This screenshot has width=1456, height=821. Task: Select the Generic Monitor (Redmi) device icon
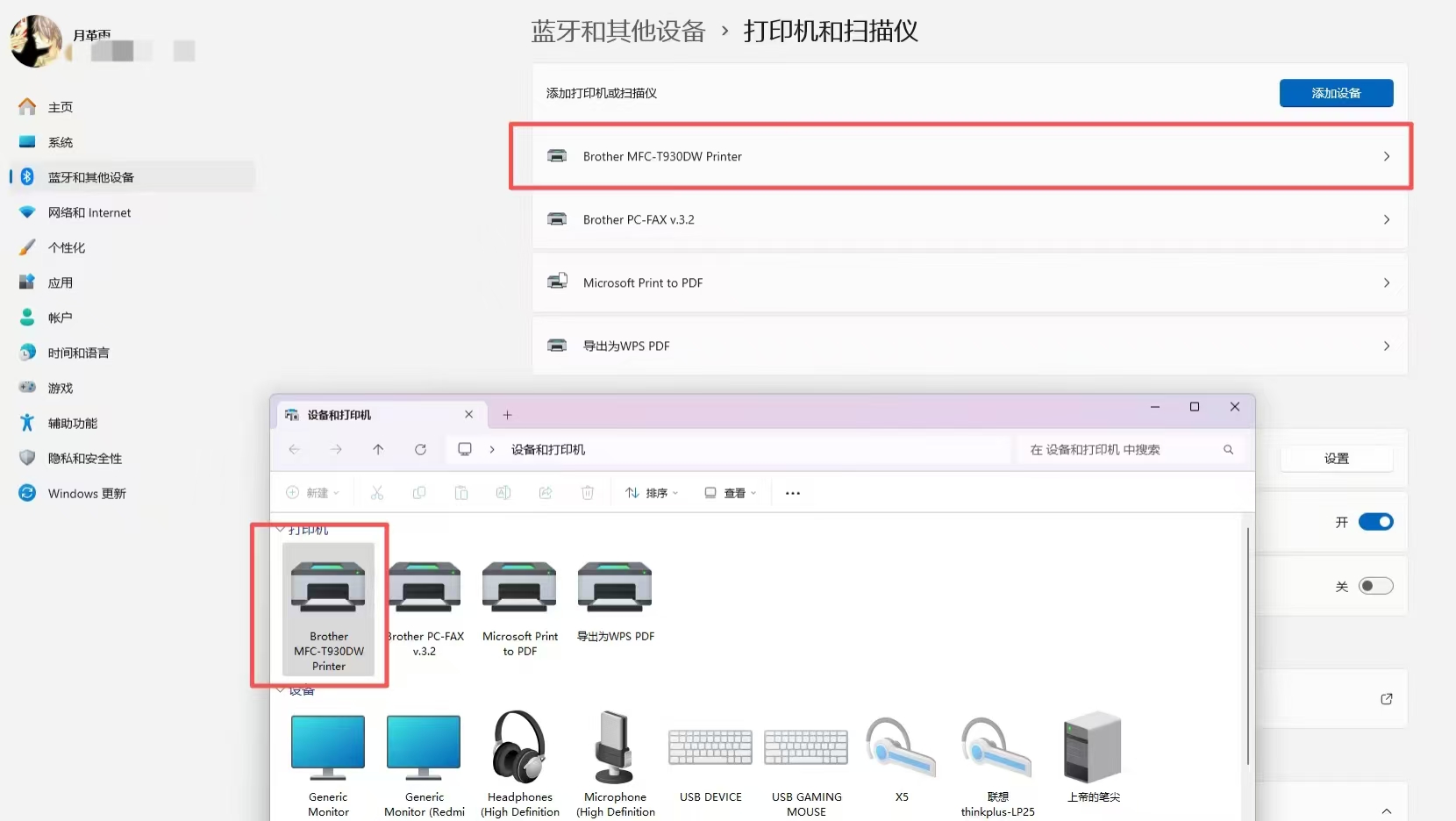pos(424,747)
